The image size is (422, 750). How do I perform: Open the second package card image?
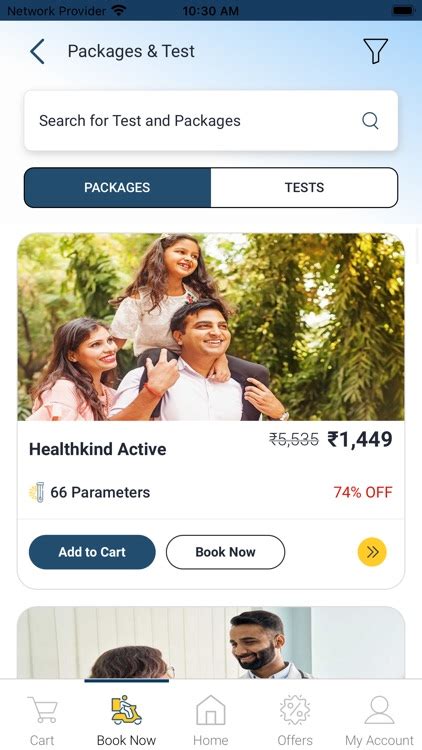pyautogui.click(x=211, y=643)
